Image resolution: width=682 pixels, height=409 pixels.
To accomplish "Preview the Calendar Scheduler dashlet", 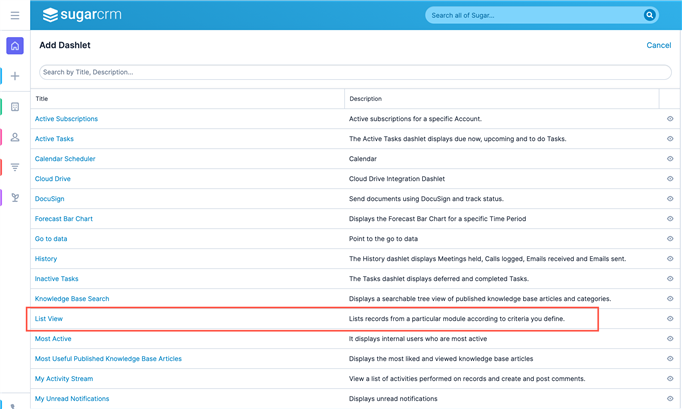I will 670,159.
